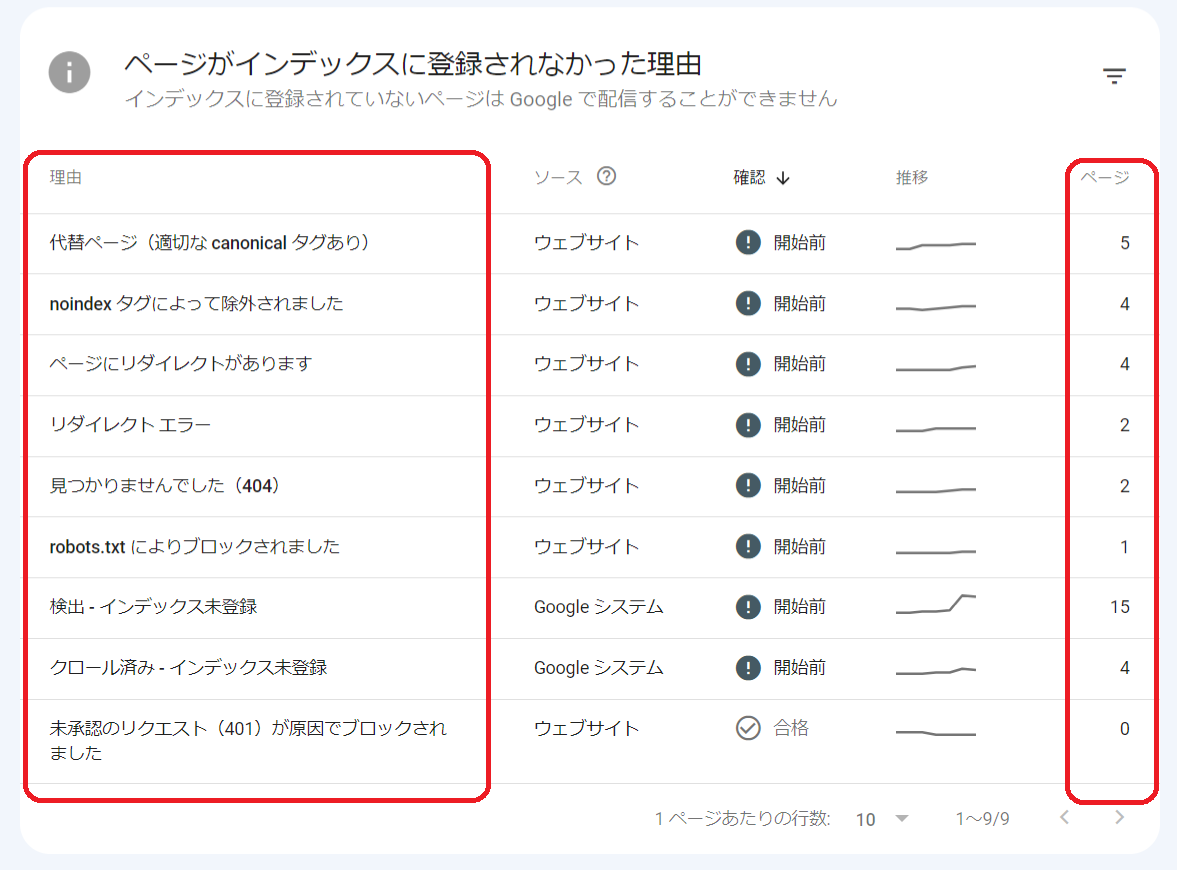Click status icon in ページにリダイレクトがあります row
Image resolution: width=1177 pixels, height=870 pixels.
[748, 364]
